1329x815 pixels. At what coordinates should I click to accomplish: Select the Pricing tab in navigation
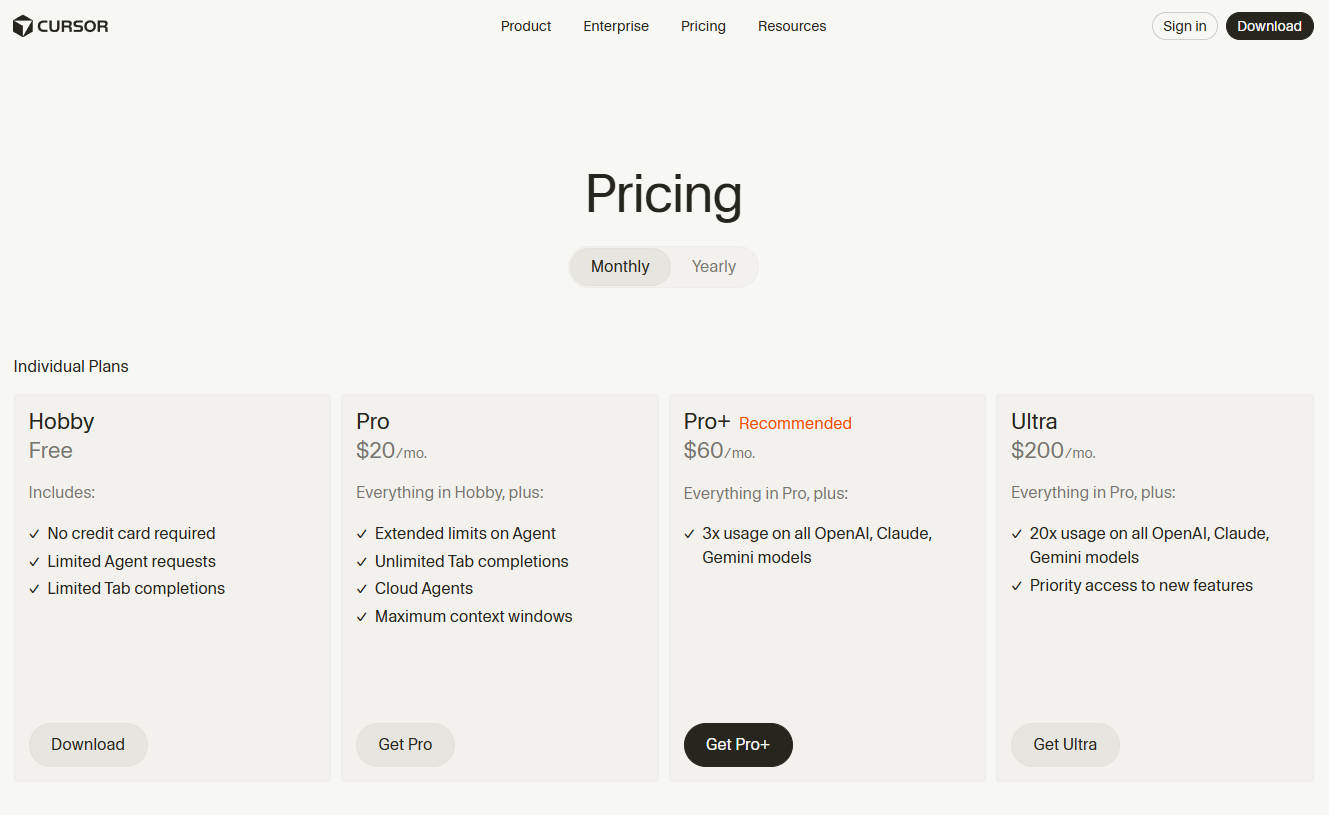point(702,26)
